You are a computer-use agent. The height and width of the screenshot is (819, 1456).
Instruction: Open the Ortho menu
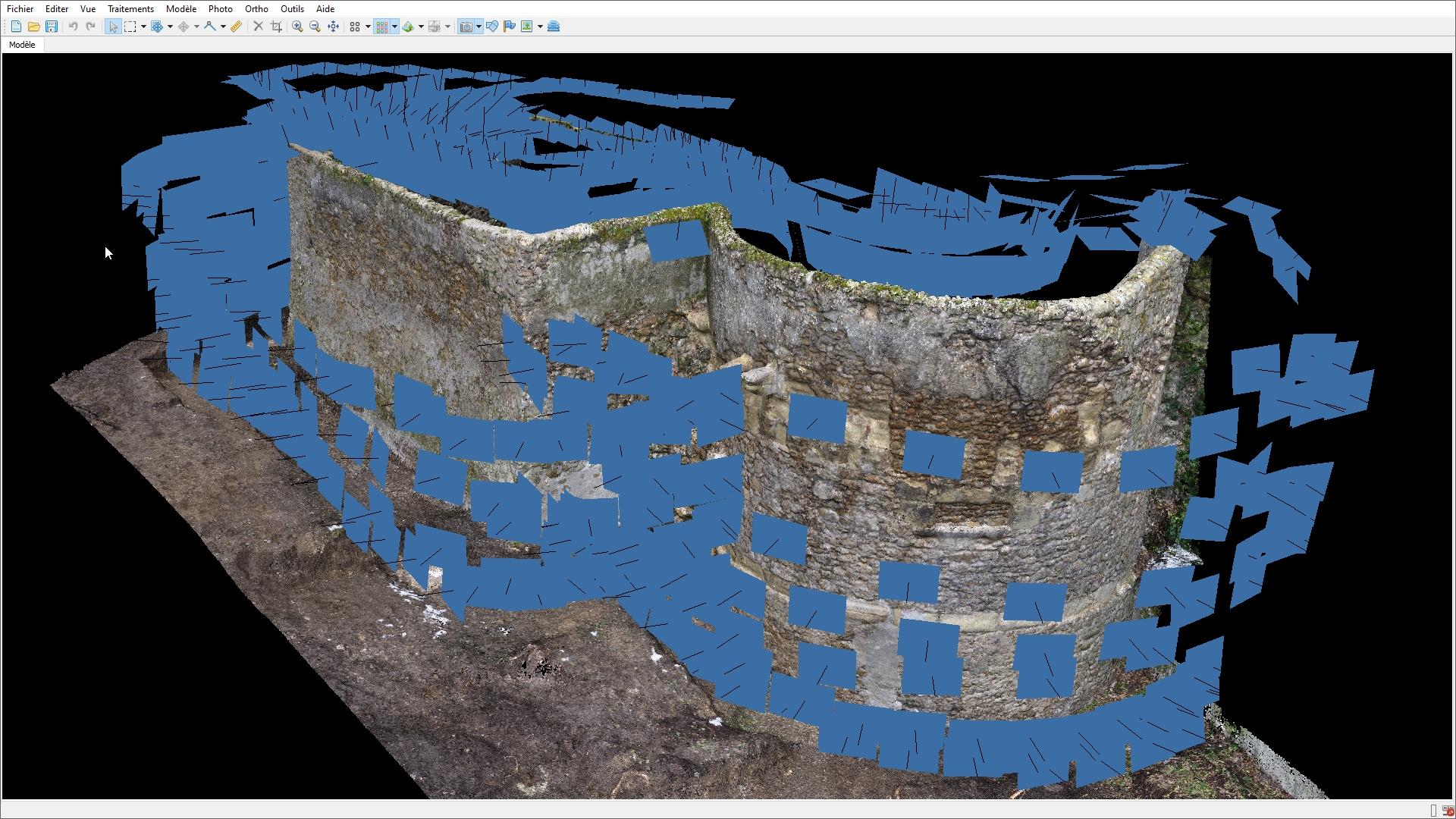[x=256, y=9]
